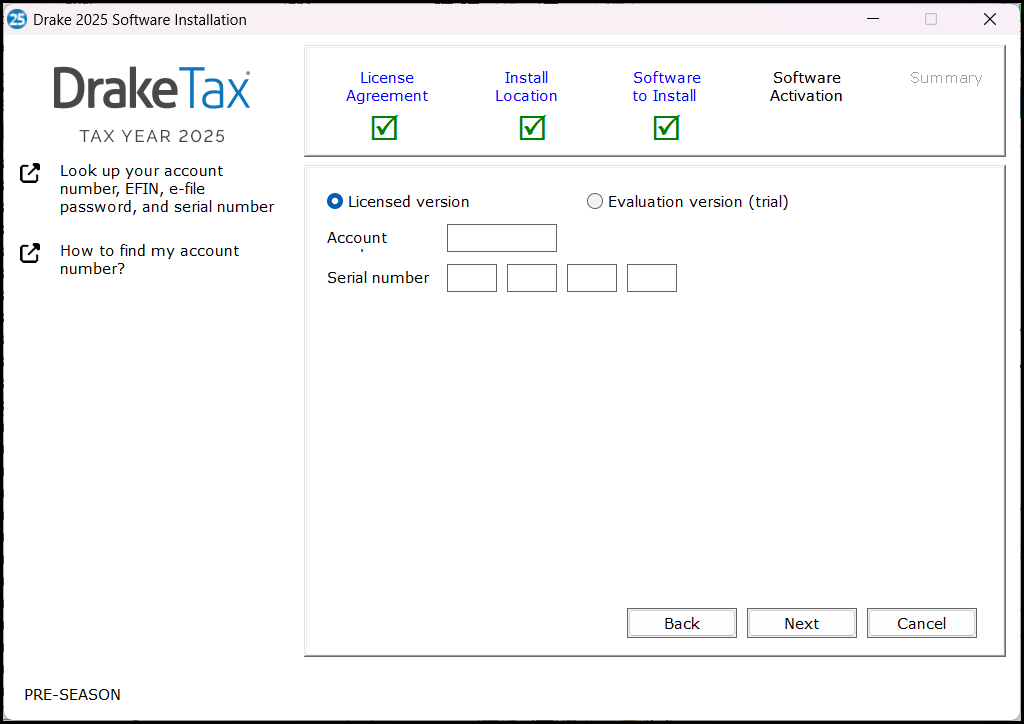Open the How to find my account number link
1024x724 pixels.
pyautogui.click(x=149, y=259)
